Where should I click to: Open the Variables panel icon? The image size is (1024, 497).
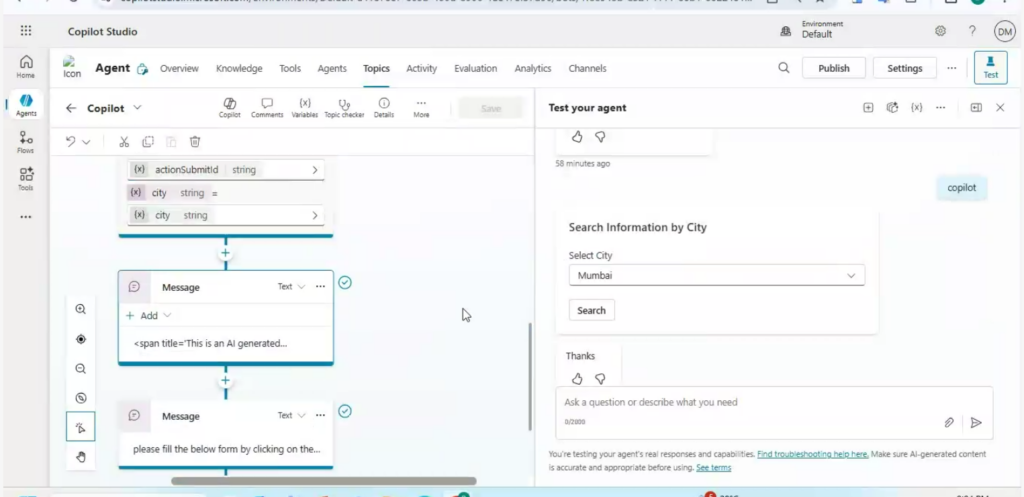pos(305,107)
